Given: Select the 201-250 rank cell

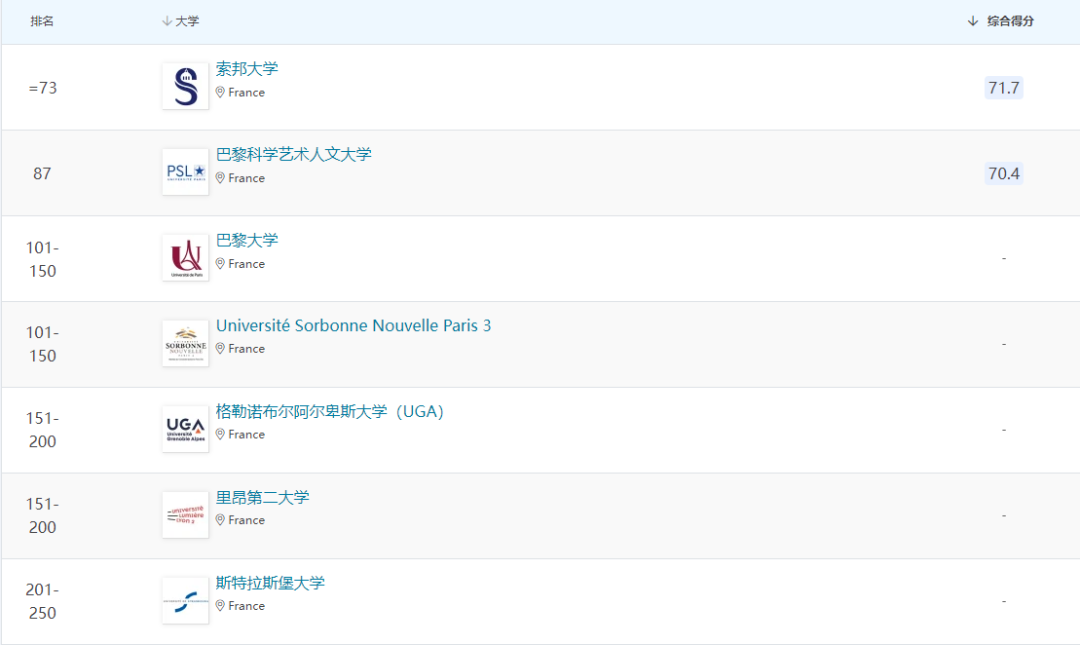Looking at the screenshot, I should [42, 602].
